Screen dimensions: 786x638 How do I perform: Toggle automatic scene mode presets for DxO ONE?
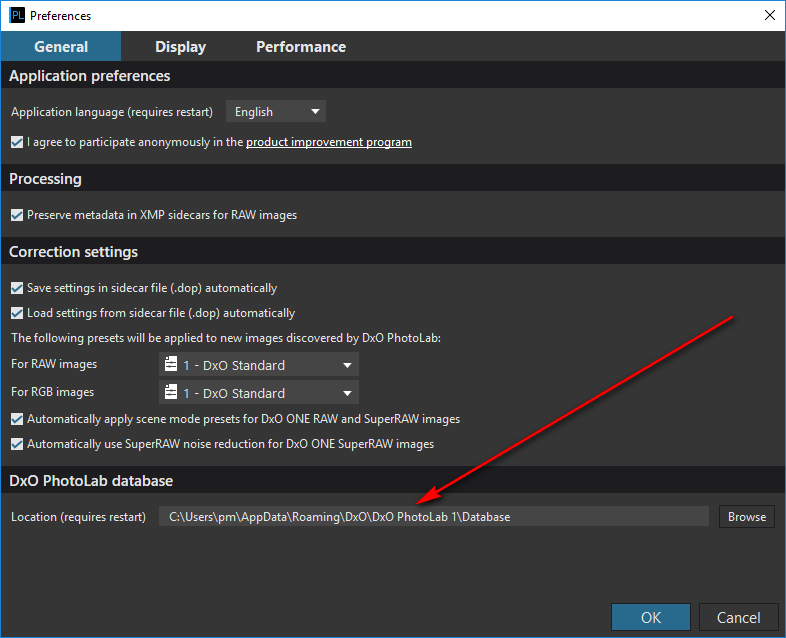pyautogui.click(x=17, y=419)
